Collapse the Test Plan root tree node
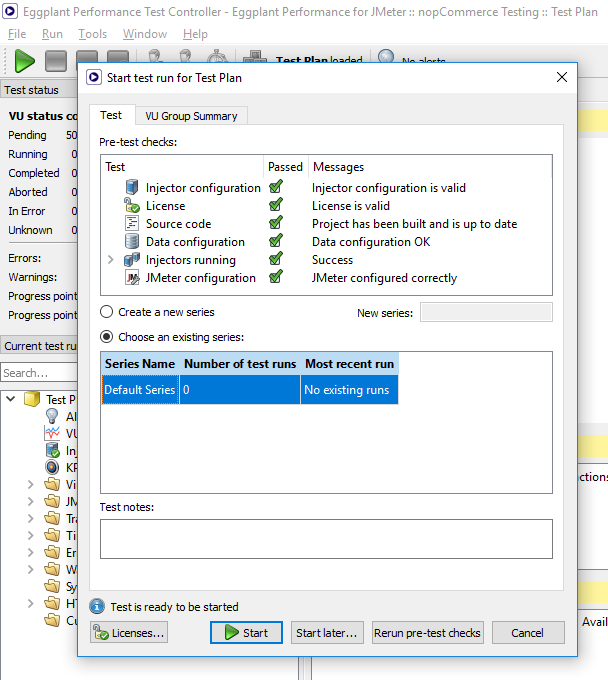Image resolution: width=608 pixels, height=680 pixels. (11, 399)
